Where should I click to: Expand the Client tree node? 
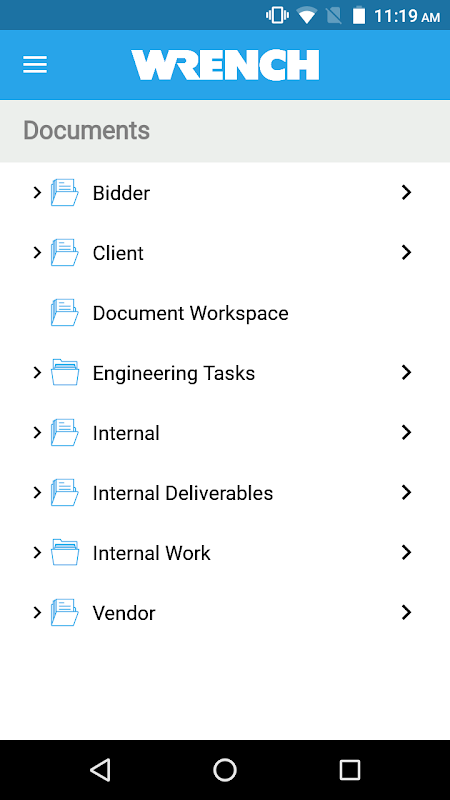click(x=37, y=252)
